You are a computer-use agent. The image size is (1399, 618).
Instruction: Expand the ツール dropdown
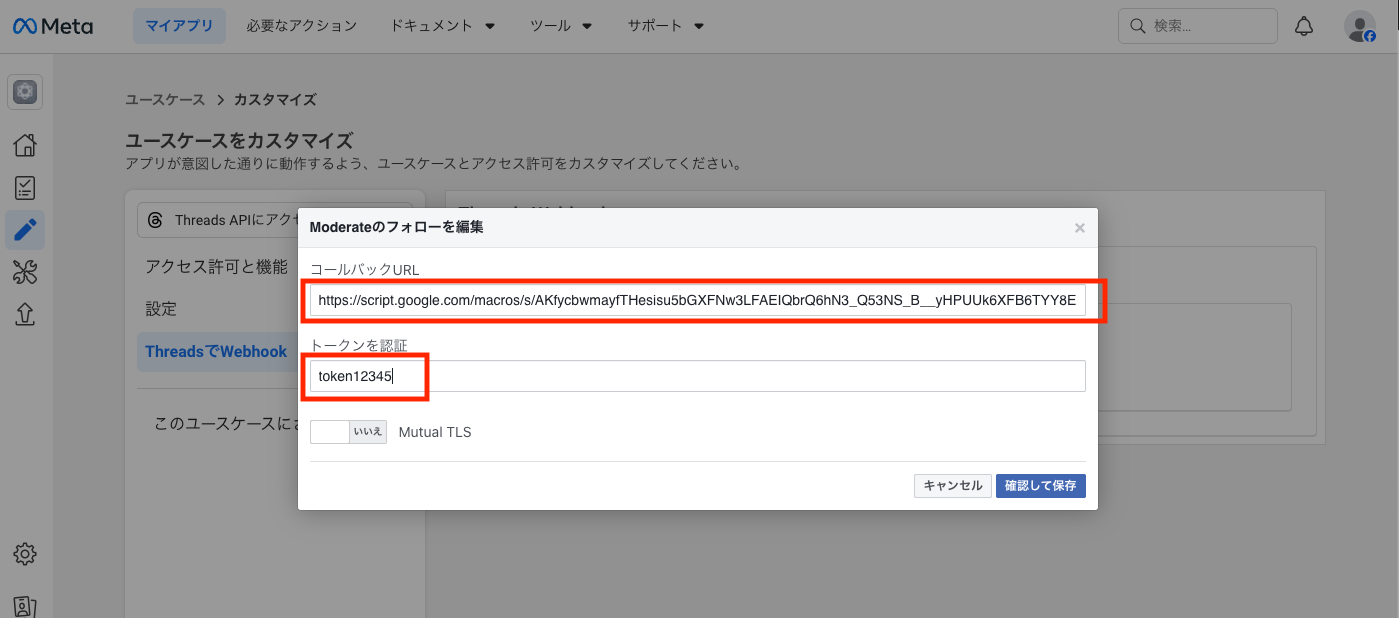[x=560, y=25]
